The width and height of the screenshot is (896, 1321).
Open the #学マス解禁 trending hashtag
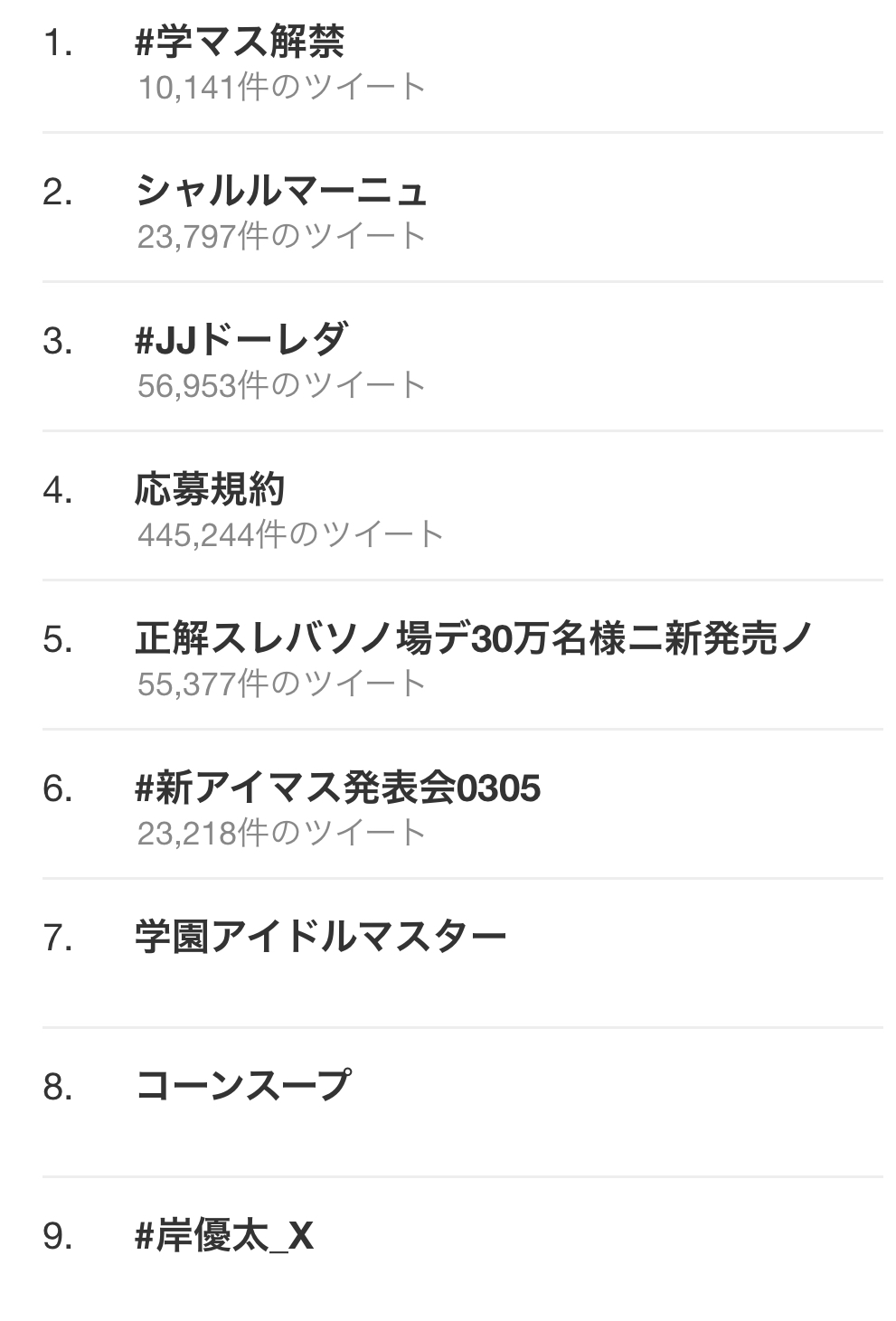coord(240,42)
